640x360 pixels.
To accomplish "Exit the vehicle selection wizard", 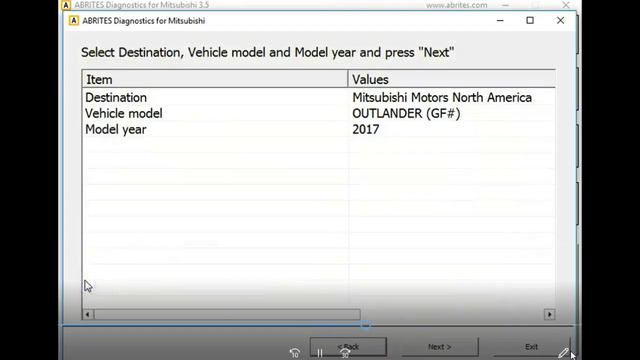I will pyautogui.click(x=531, y=347).
